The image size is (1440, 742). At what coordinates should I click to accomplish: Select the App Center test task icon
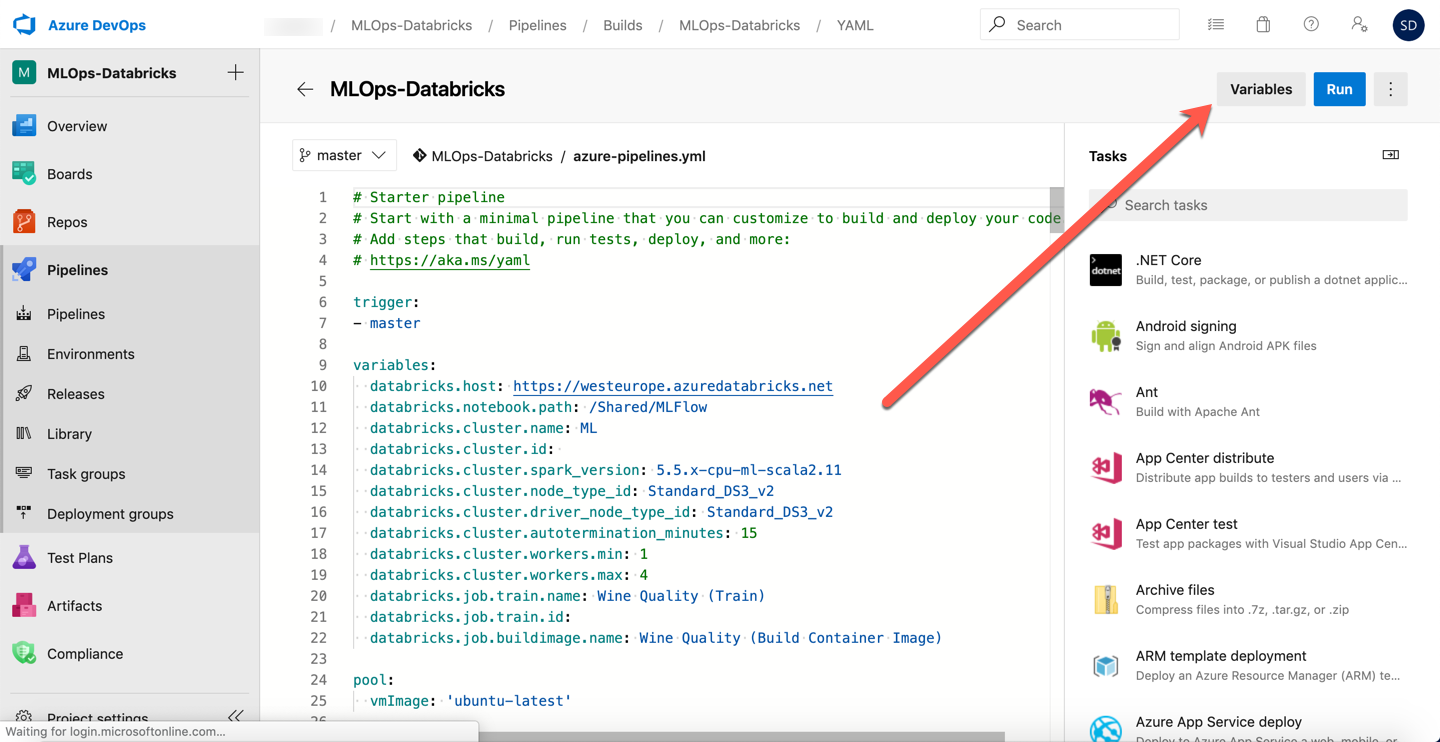pos(1106,534)
